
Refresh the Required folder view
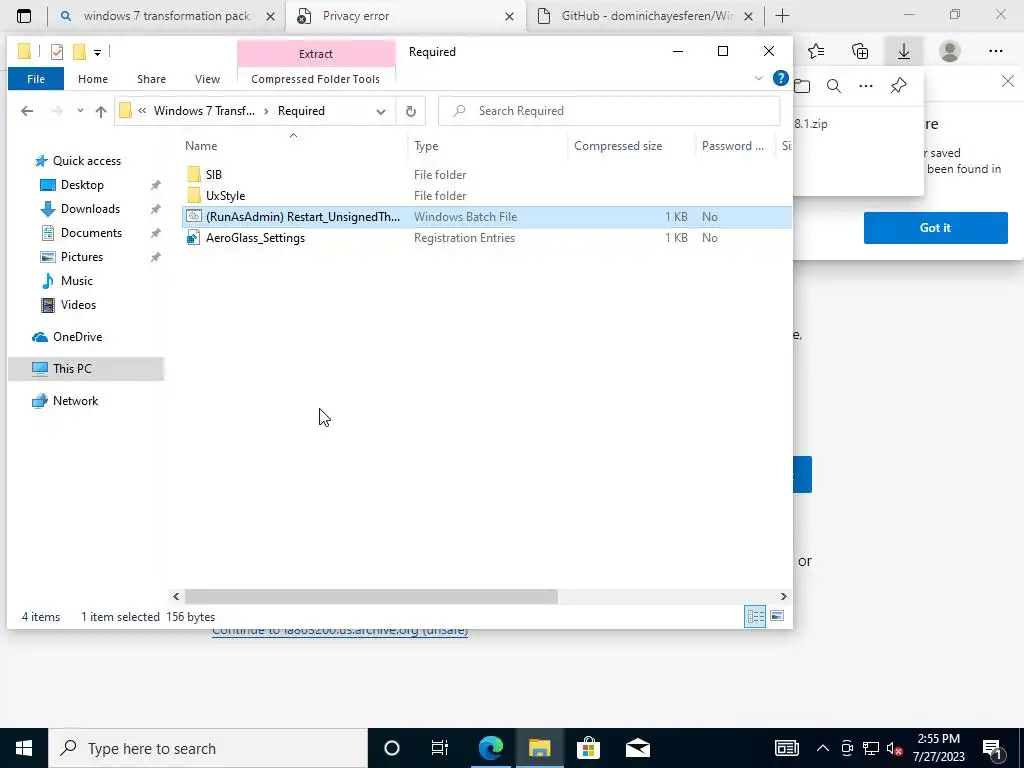pyautogui.click(x=410, y=111)
